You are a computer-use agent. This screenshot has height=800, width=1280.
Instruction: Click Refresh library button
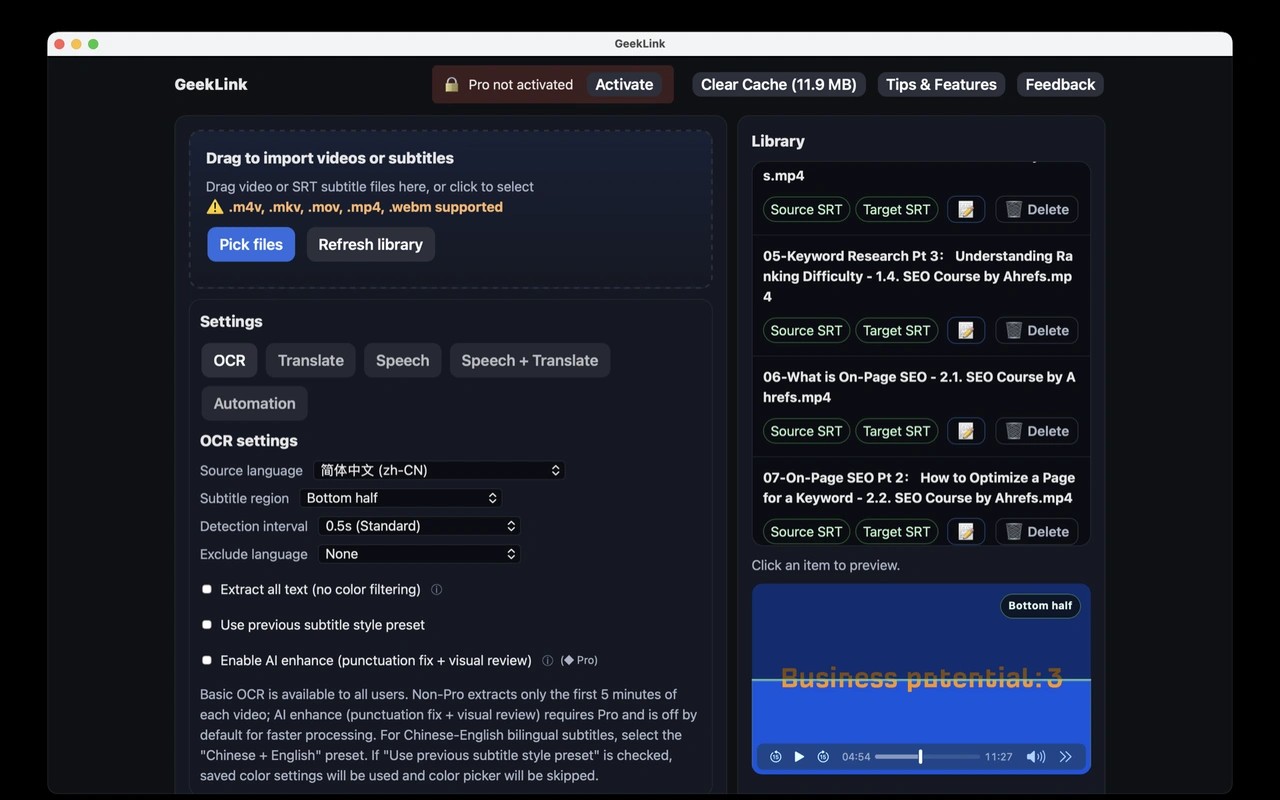pyautogui.click(x=371, y=244)
